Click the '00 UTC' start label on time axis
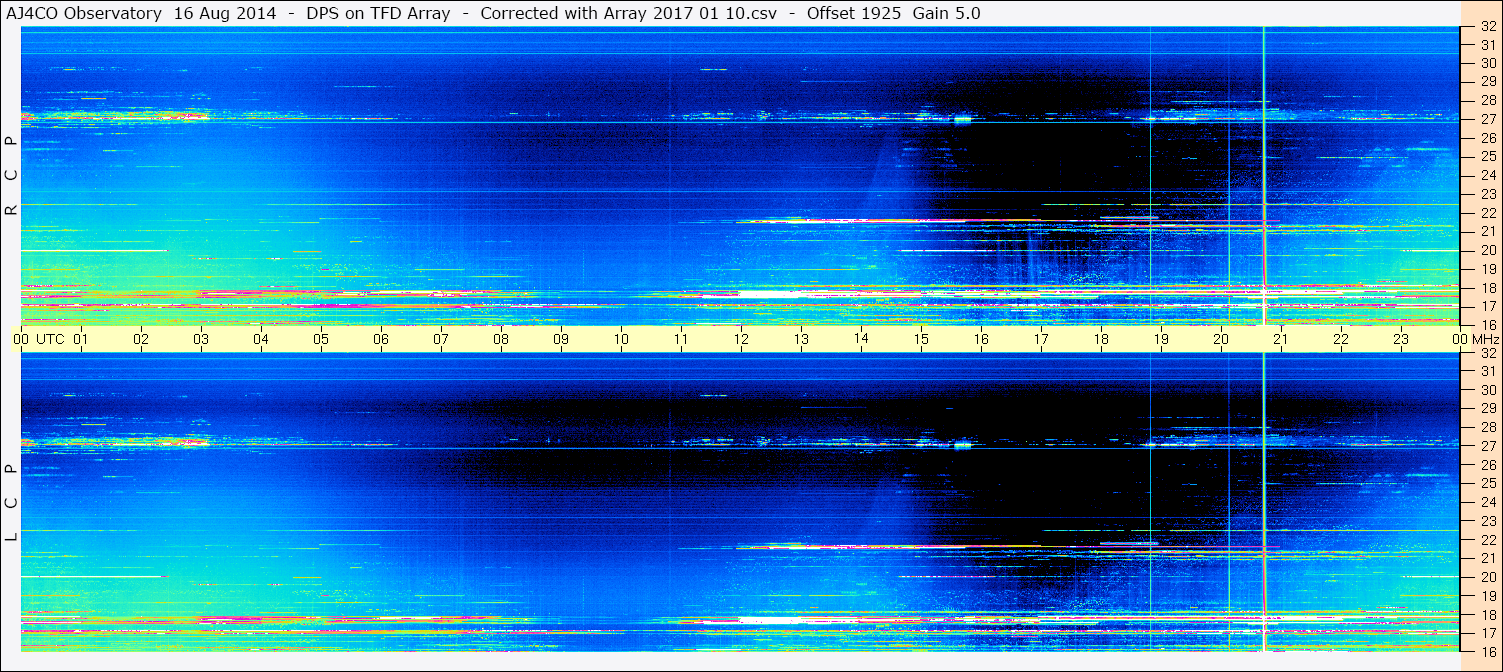1503x672 pixels. (x=39, y=339)
